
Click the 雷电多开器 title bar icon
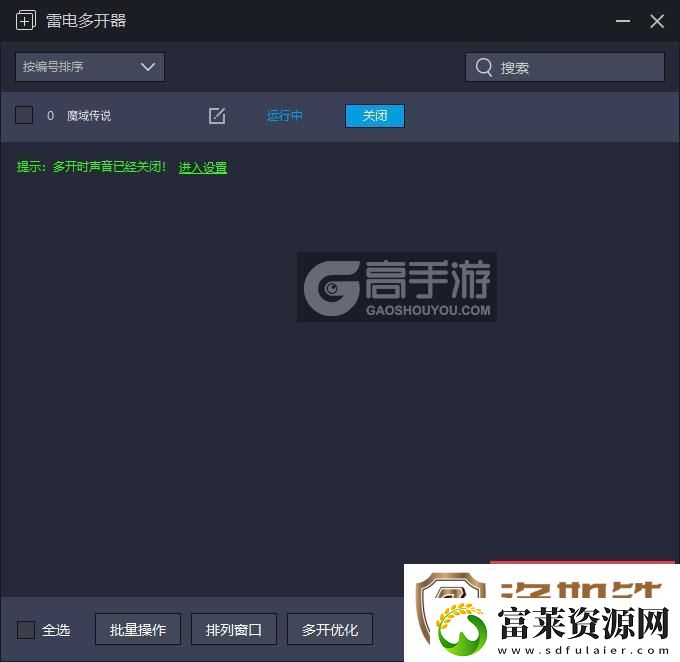click(x=26, y=21)
